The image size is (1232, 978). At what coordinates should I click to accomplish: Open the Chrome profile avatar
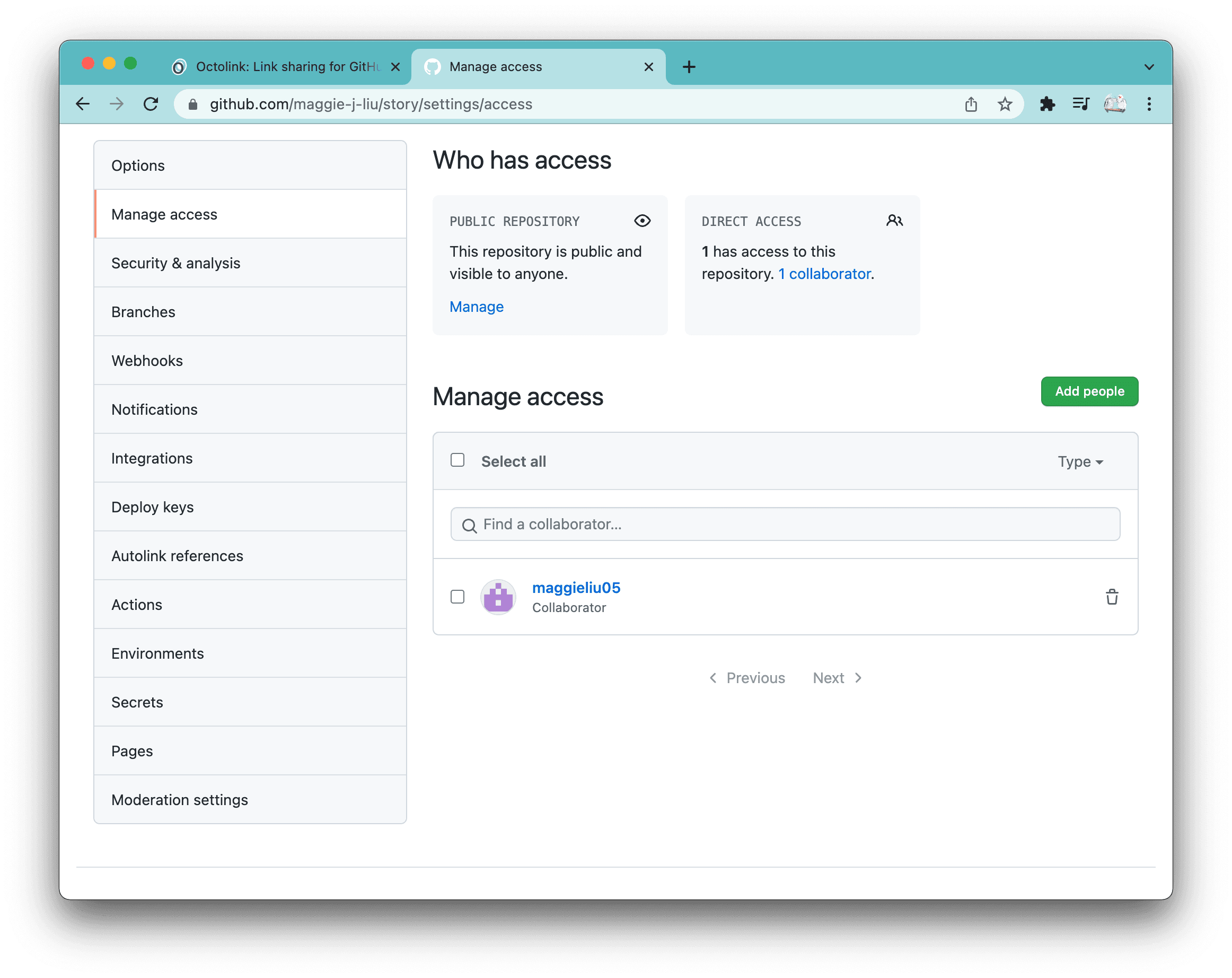pos(1115,104)
